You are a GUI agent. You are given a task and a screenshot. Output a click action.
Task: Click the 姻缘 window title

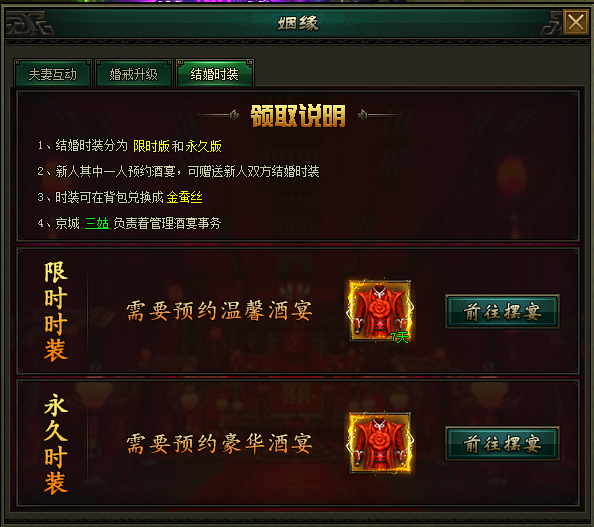click(x=298, y=23)
